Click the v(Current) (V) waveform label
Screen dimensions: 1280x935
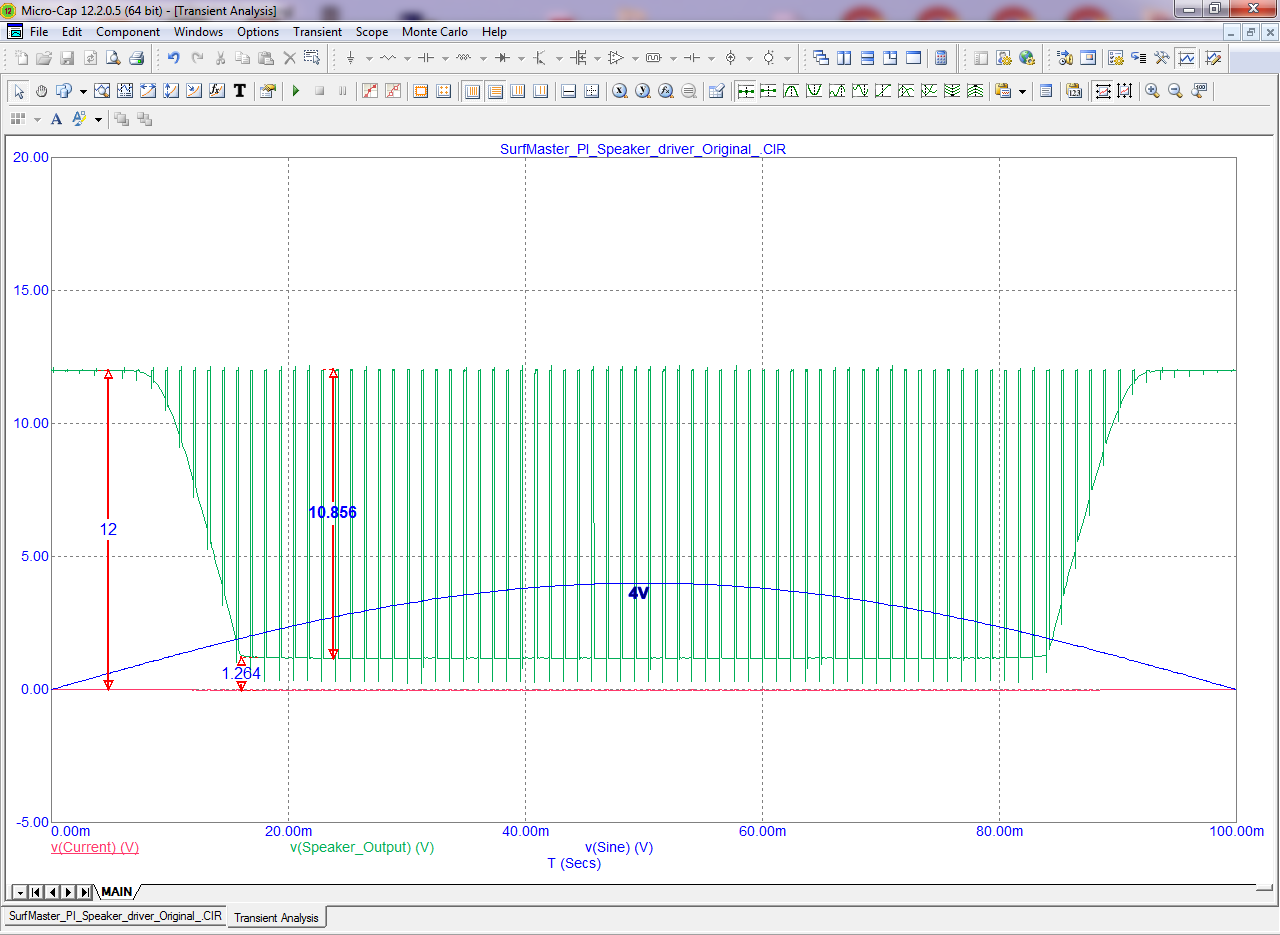(95, 847)
